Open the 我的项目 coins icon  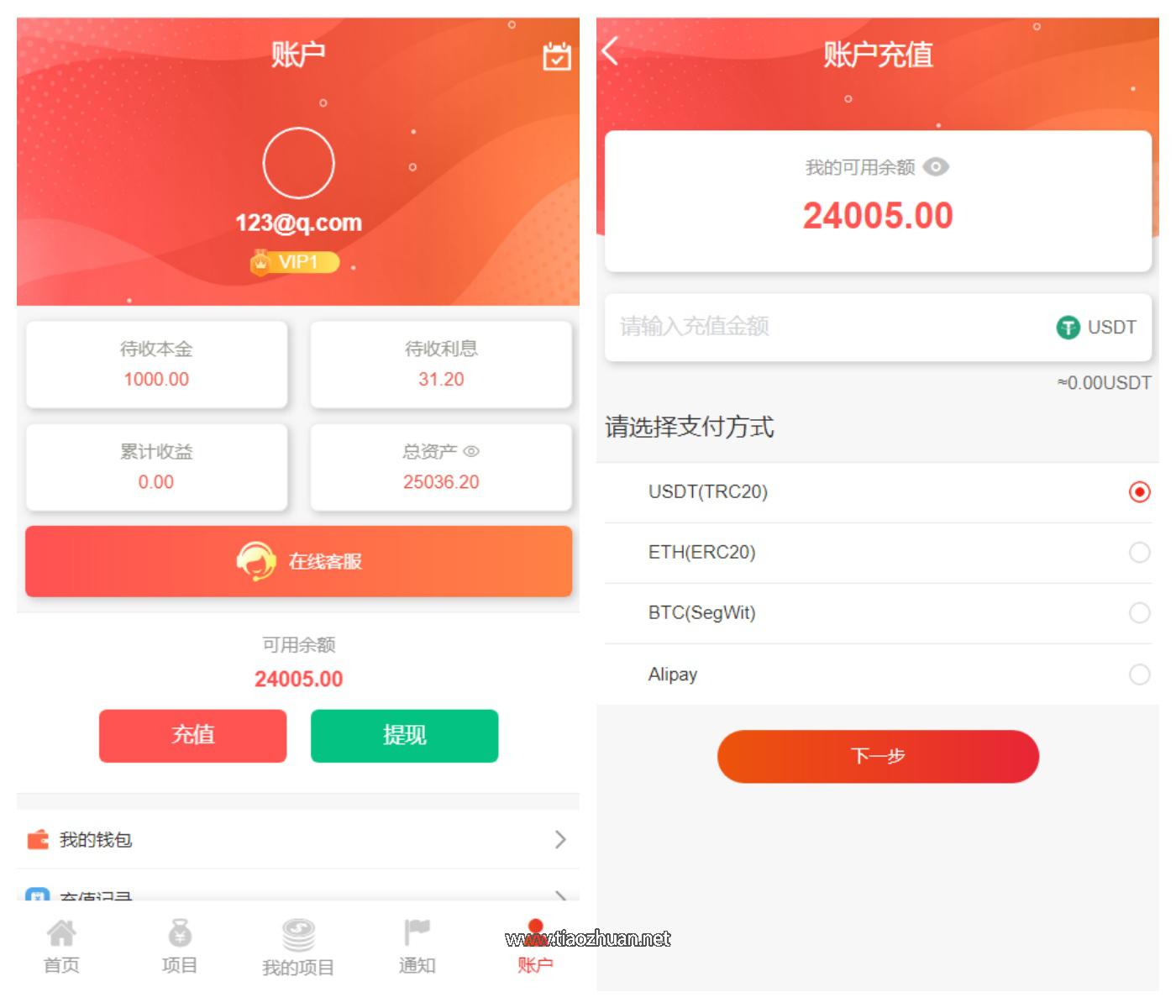coord(298,934)
